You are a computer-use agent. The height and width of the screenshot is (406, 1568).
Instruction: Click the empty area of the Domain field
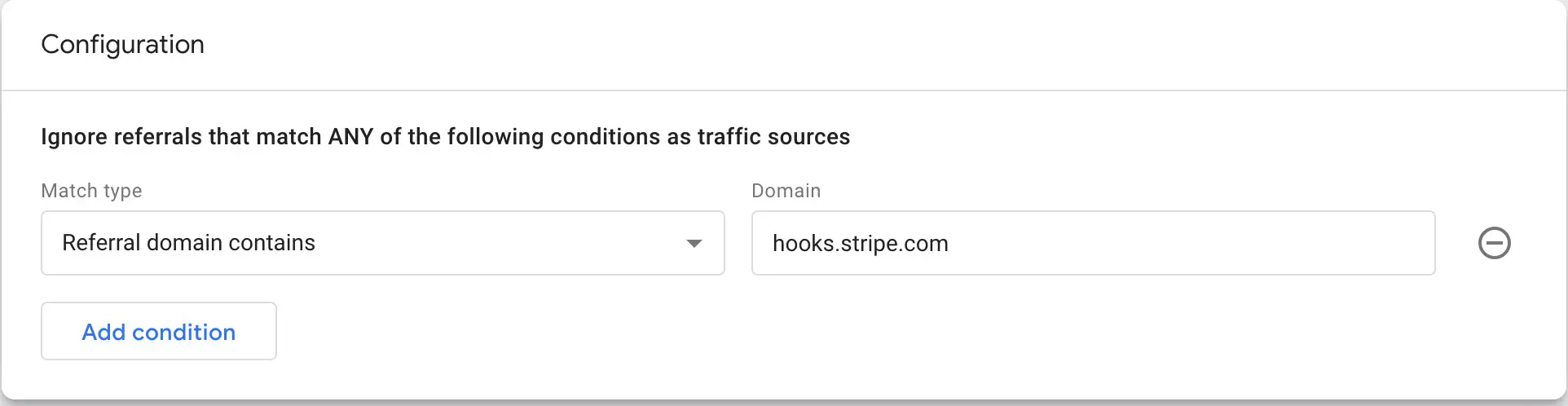pos(1190,243)
